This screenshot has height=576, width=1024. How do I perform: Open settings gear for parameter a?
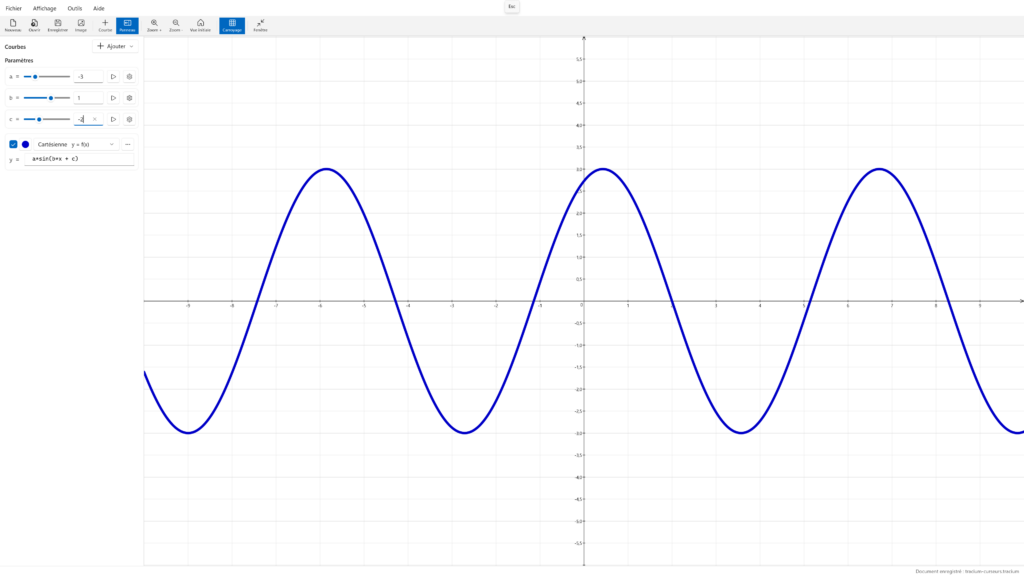(129, 76)
